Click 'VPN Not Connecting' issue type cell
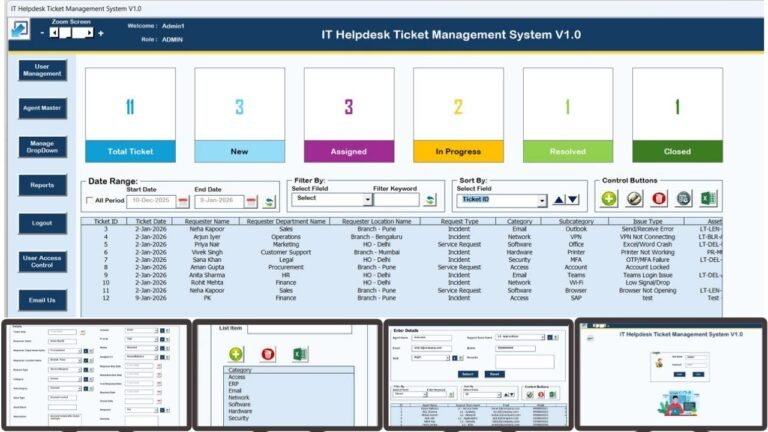The height and width of the screenshot is (432, 768). coord(647,237)
